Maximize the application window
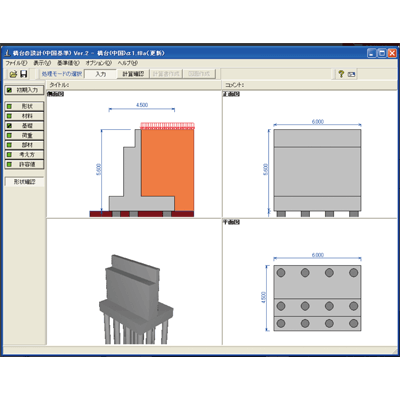The image size is (400, 400). [x=382, y=53]
